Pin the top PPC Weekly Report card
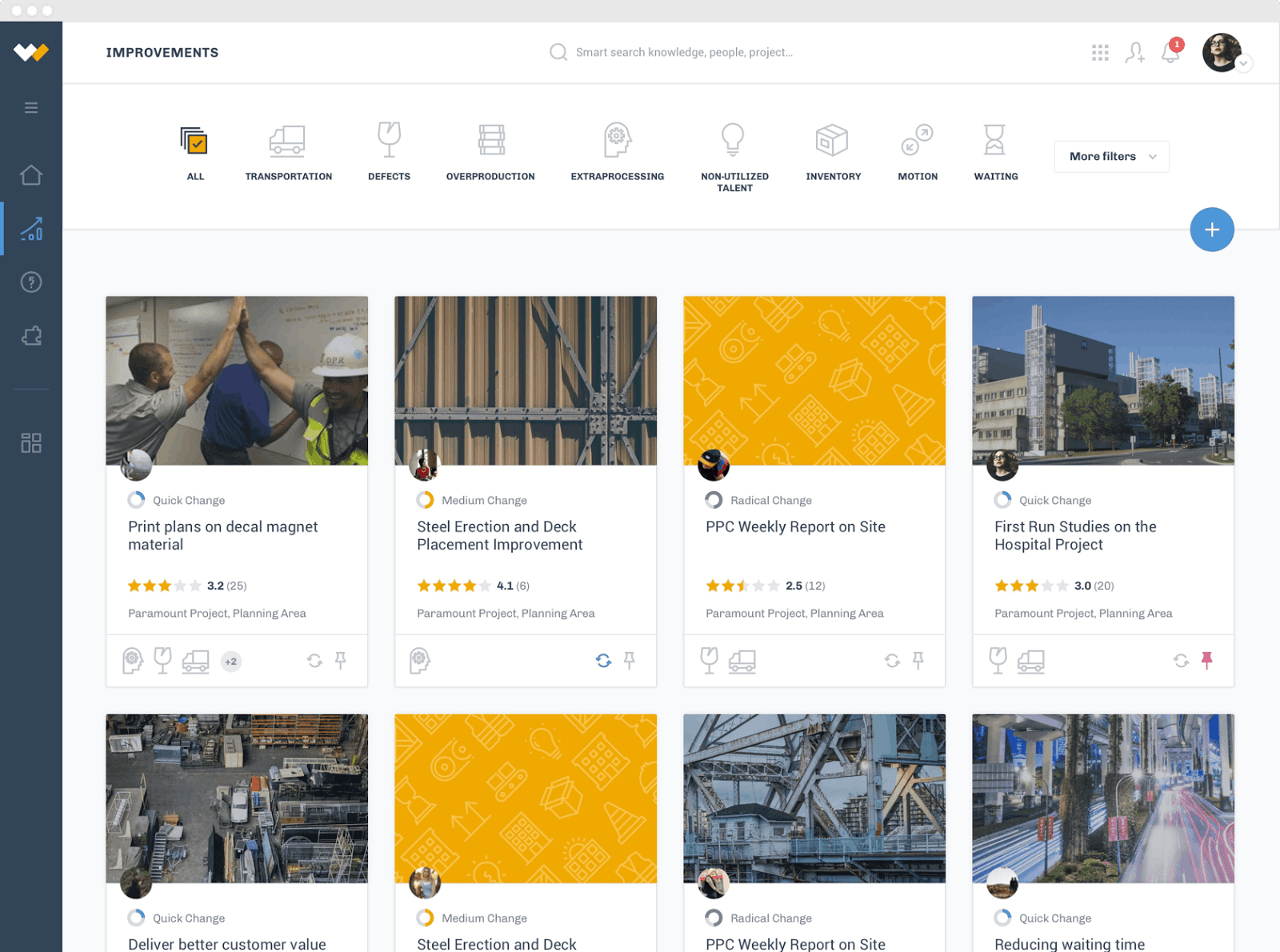1280x952 pixels. click(x=918, y=661)
